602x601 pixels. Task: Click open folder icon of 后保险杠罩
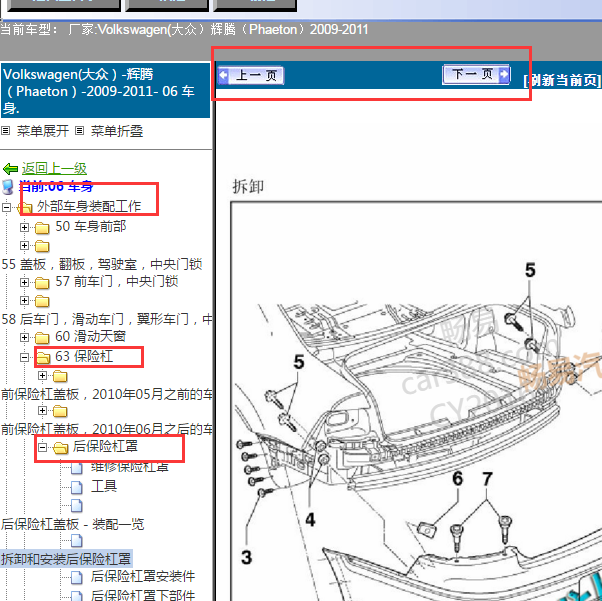60,447
